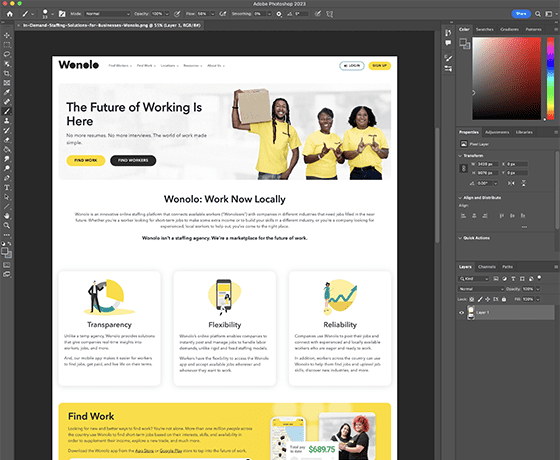Toggle pressure for opacity in options bar
The image size is (560, 460).
(x=177, y=14)
